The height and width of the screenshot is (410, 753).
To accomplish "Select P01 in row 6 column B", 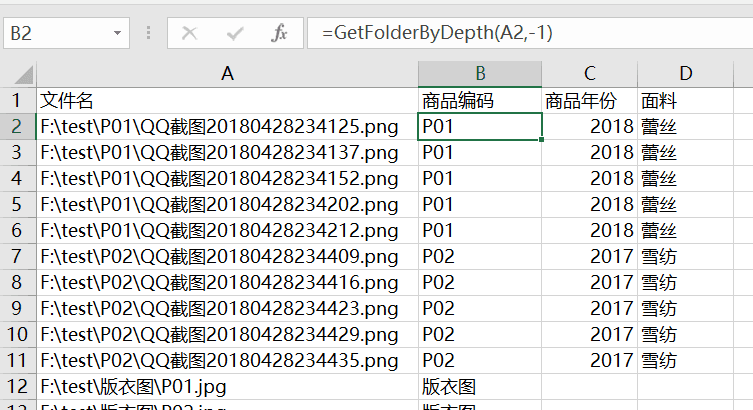I will point(480,230).
